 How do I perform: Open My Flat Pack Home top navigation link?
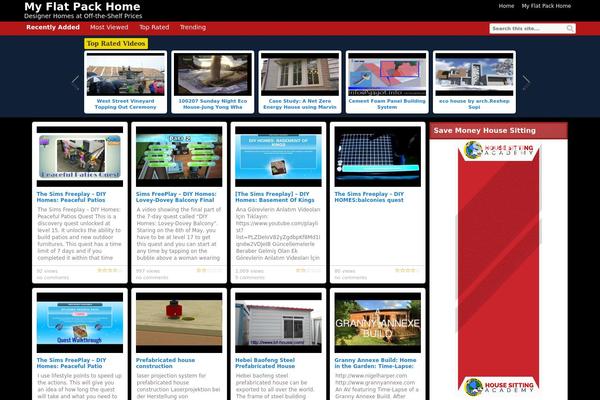tap(546, 6)
